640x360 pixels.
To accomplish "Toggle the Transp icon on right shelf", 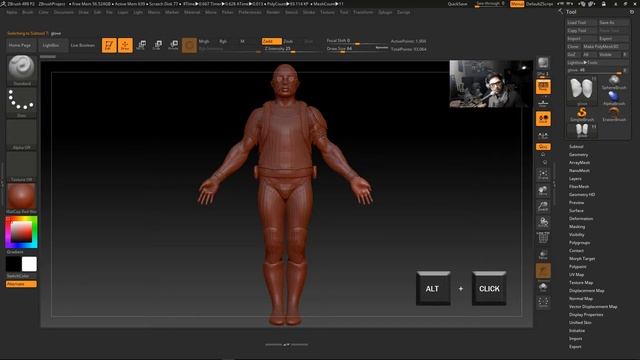I will coord(543,255).
